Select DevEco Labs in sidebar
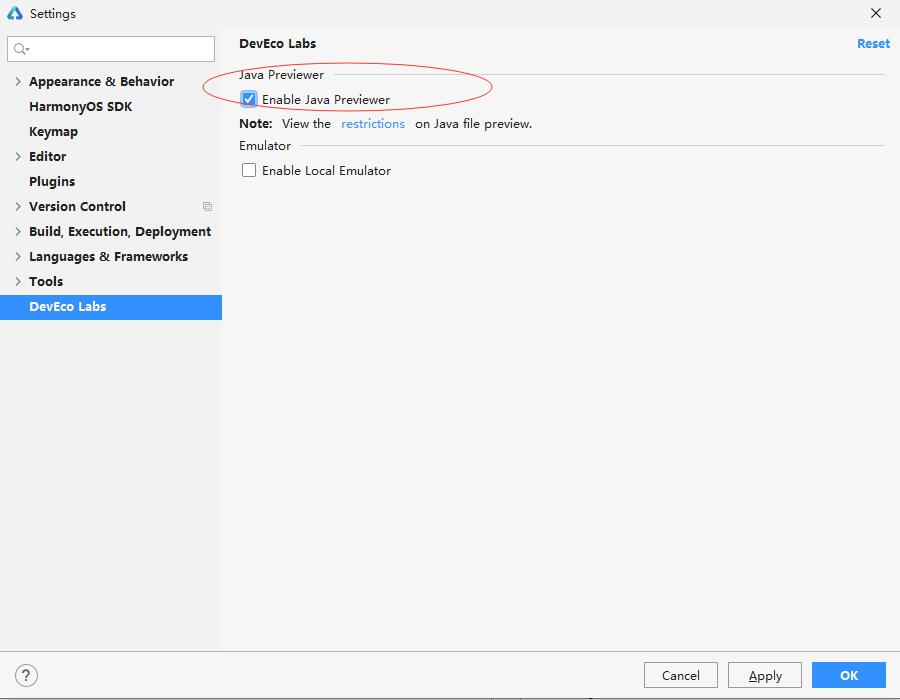This screenshot has width=900, height=700. (x=111, y=307)
